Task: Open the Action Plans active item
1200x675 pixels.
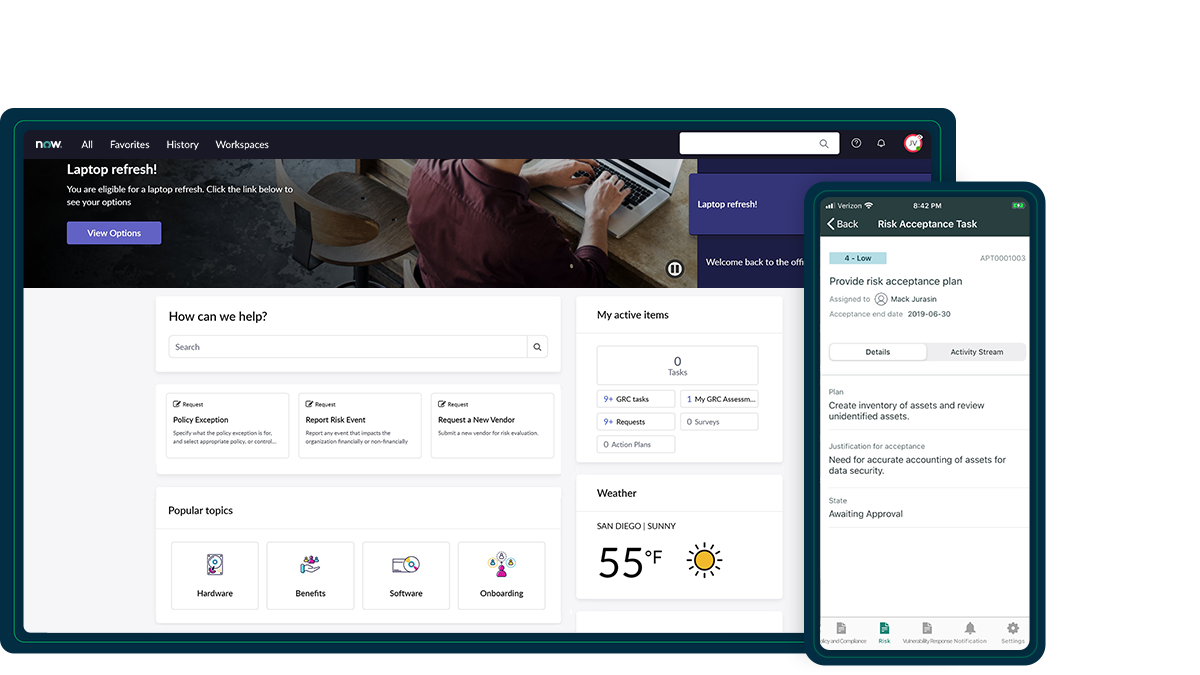Action: 636,444
